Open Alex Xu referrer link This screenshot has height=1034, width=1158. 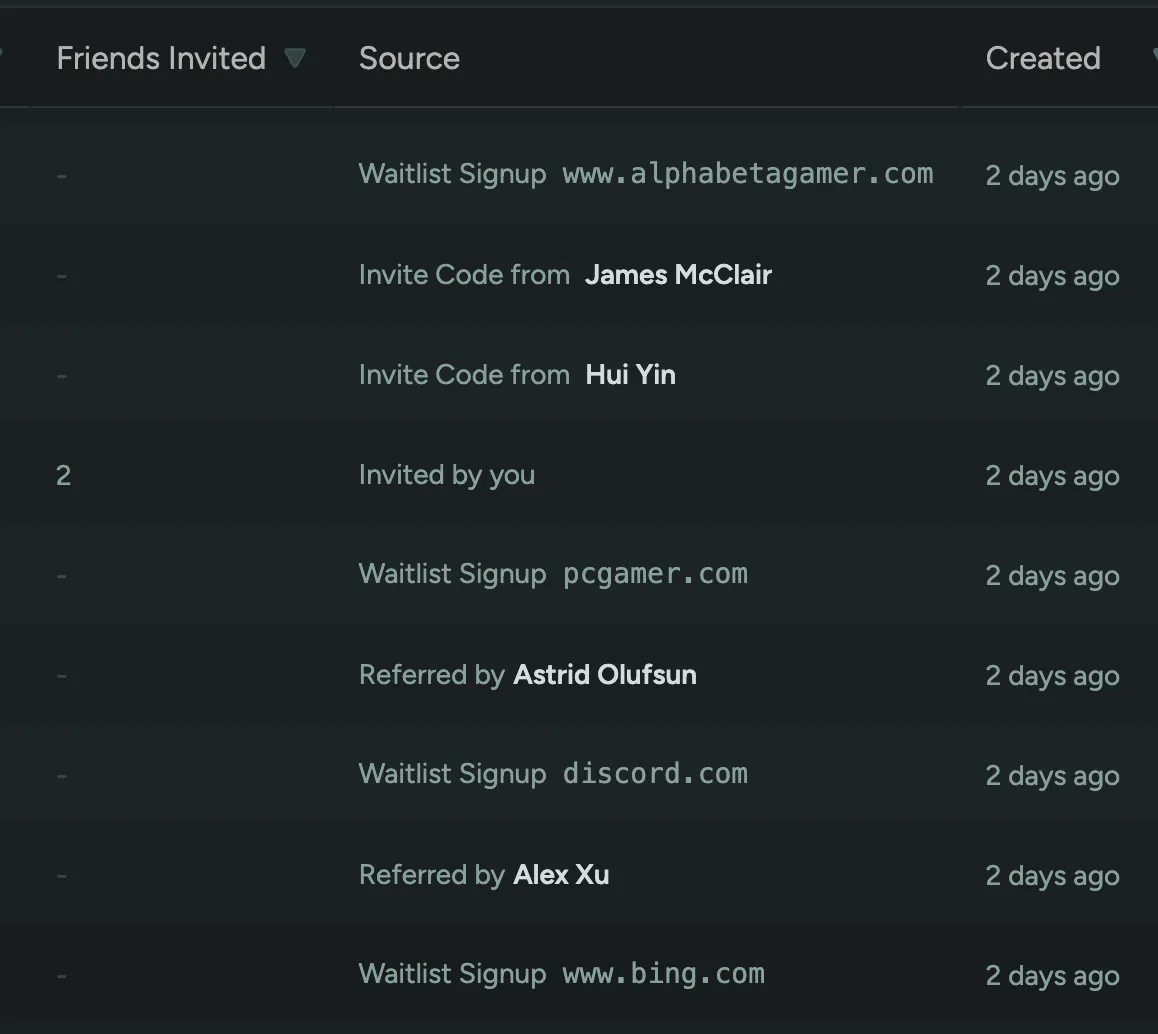pyautogui.click(x=561, y=875)
